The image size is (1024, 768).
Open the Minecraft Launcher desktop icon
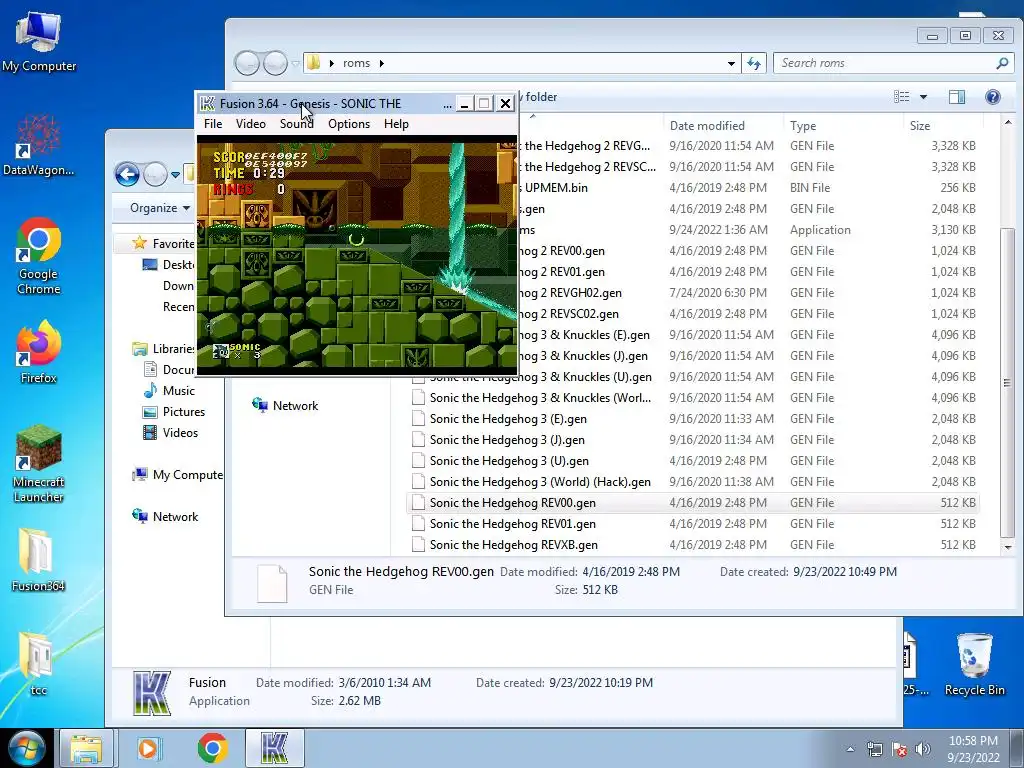point(39,464)
